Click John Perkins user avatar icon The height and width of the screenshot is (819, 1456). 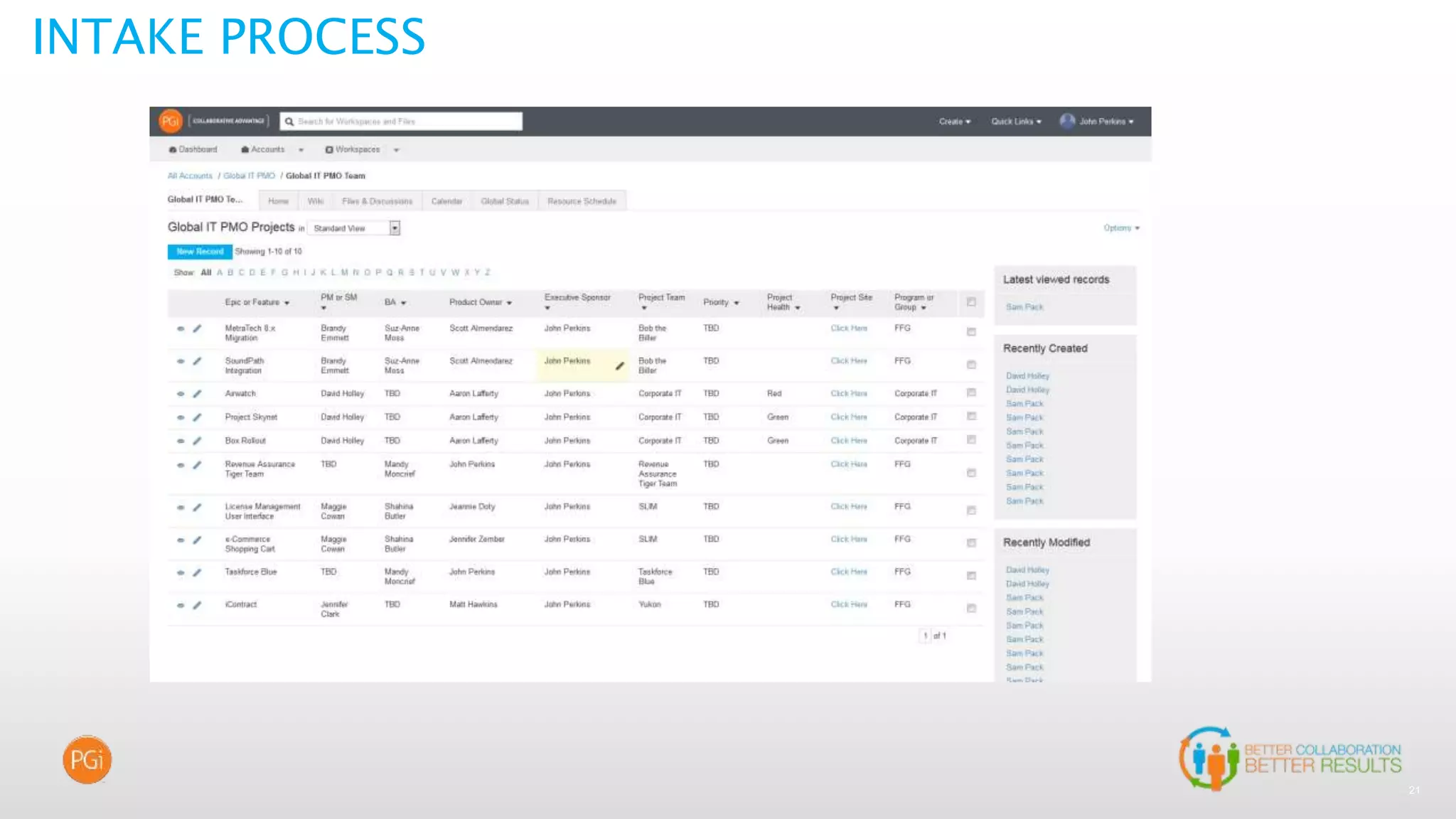click(1067, 121)
